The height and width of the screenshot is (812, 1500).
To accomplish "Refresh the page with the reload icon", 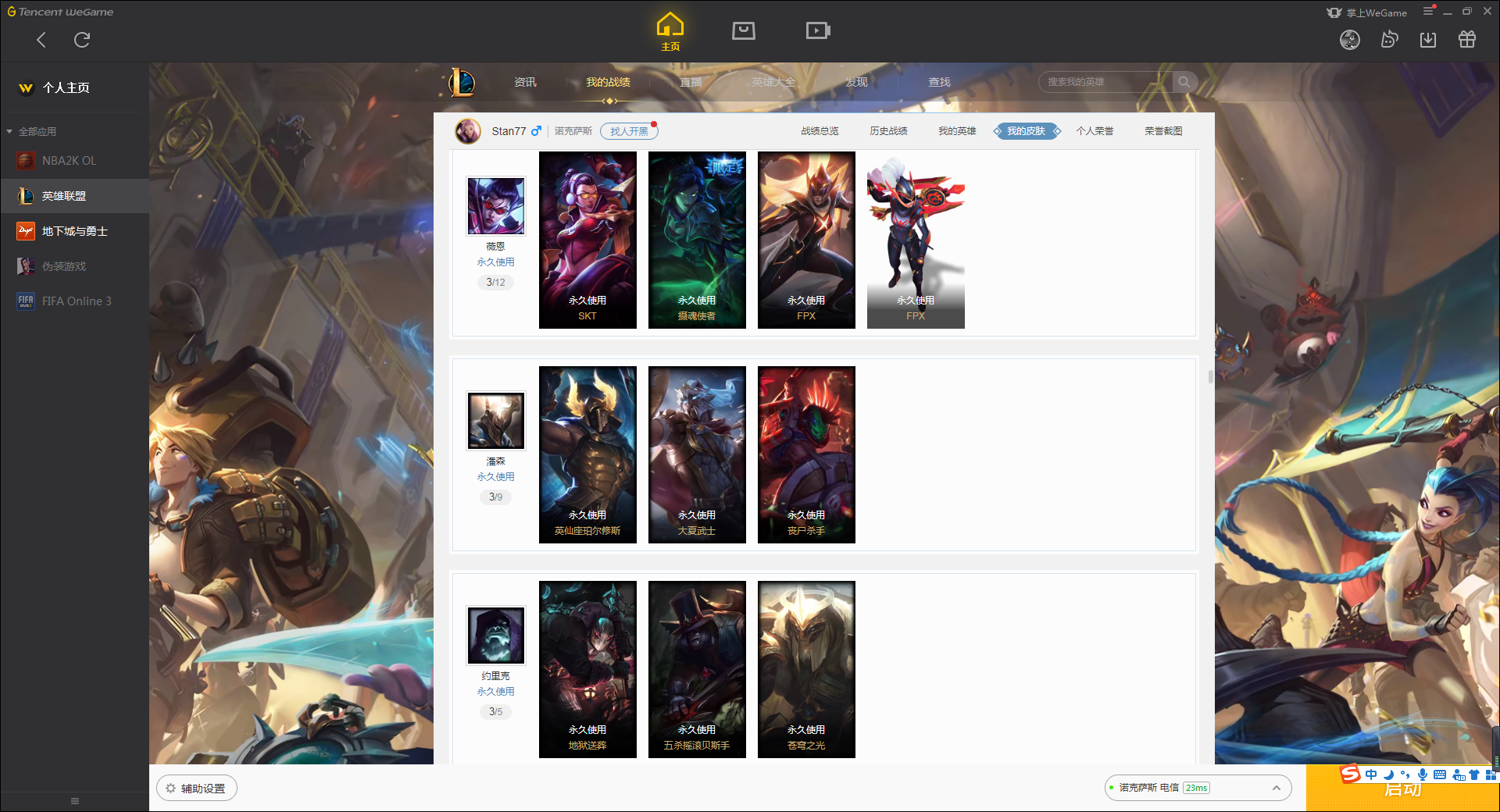I will pos(82,40).
